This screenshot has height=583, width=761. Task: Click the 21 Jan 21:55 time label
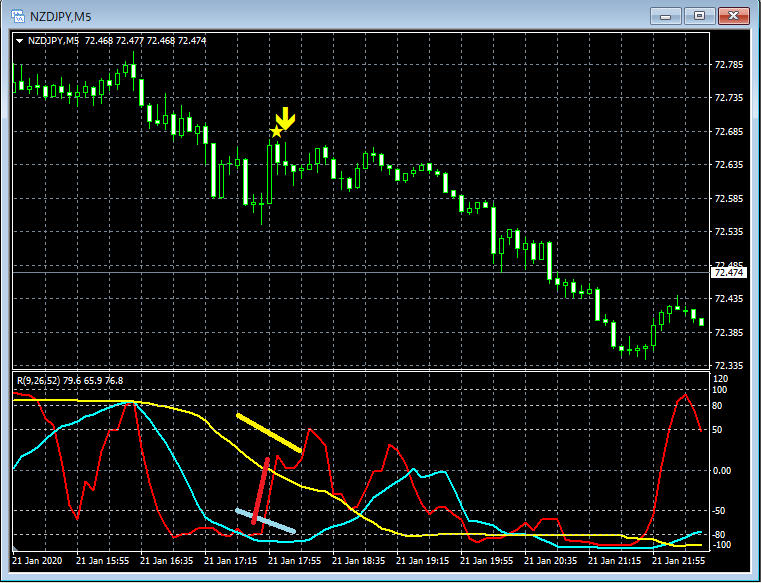[x=678, y=561]
